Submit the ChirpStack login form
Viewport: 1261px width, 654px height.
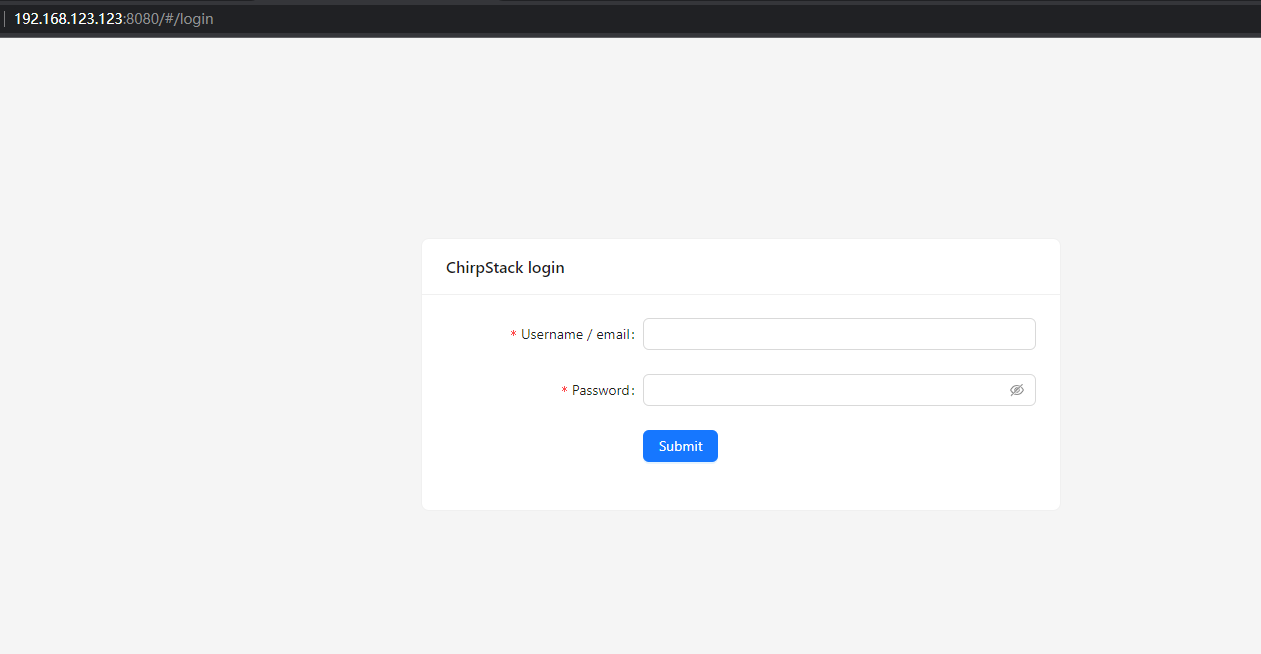point(680,446)
